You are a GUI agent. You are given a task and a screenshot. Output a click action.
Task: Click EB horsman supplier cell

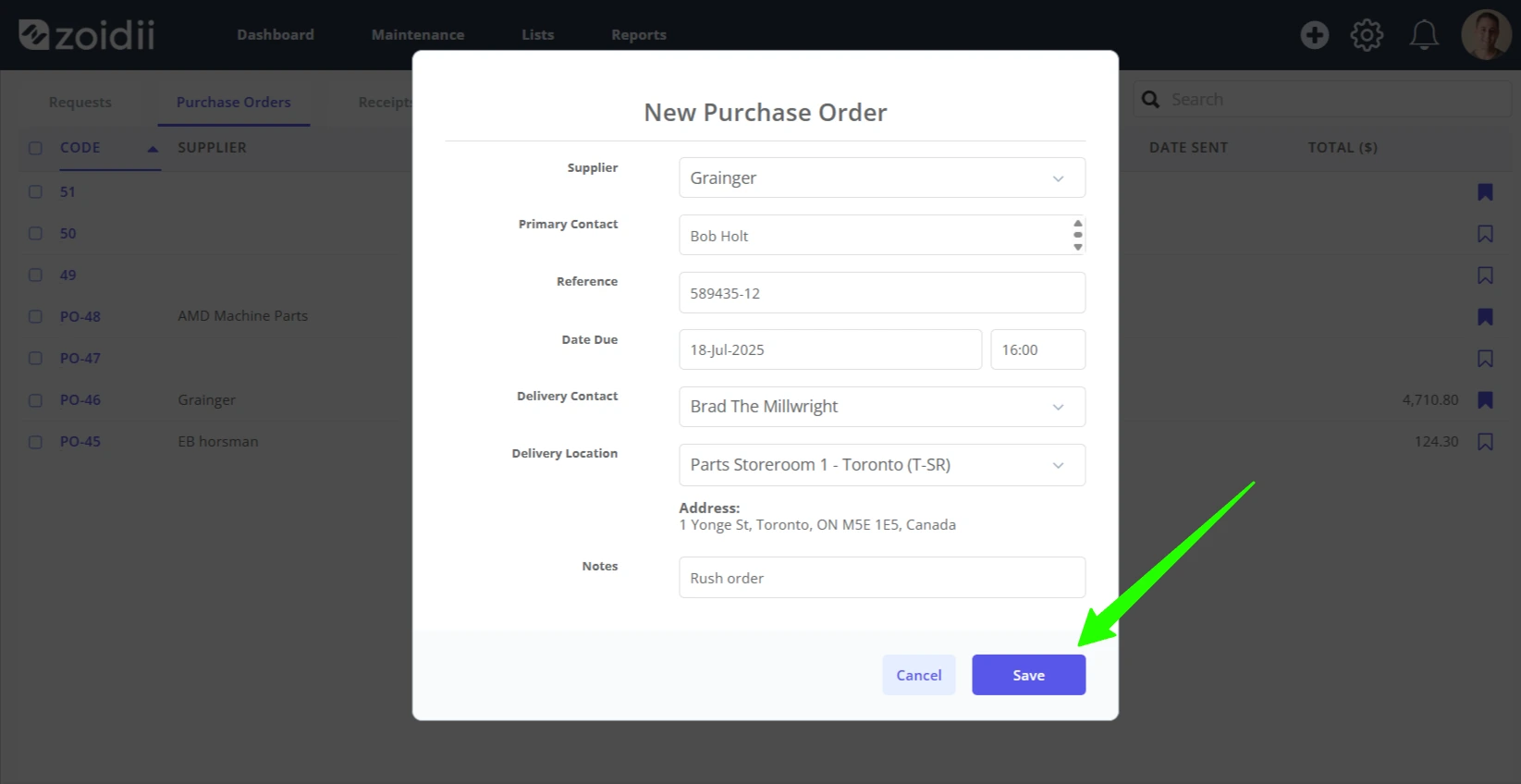218,442
